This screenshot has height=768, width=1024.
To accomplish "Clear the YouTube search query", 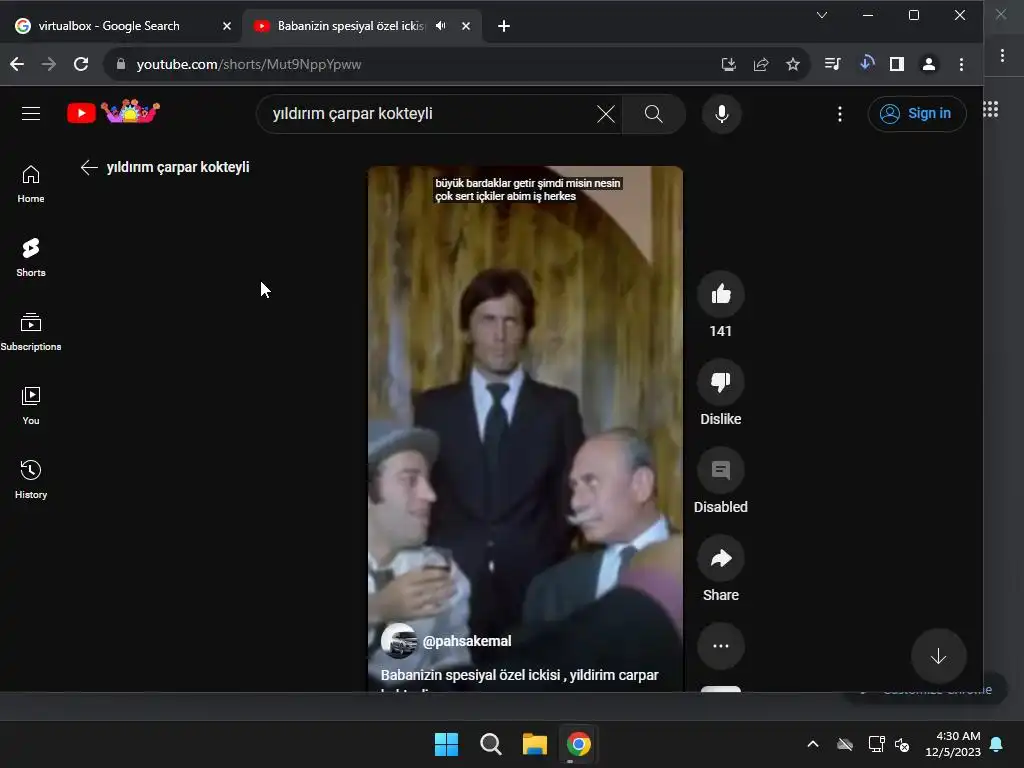I will pyautogui.click(x=605, y=114).
